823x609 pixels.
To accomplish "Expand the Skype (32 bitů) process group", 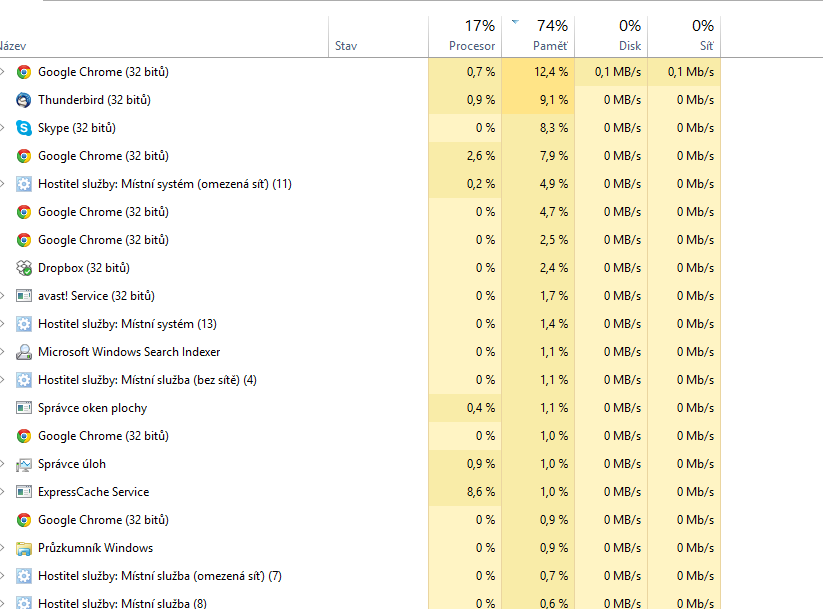I will [x=3, y=128].
